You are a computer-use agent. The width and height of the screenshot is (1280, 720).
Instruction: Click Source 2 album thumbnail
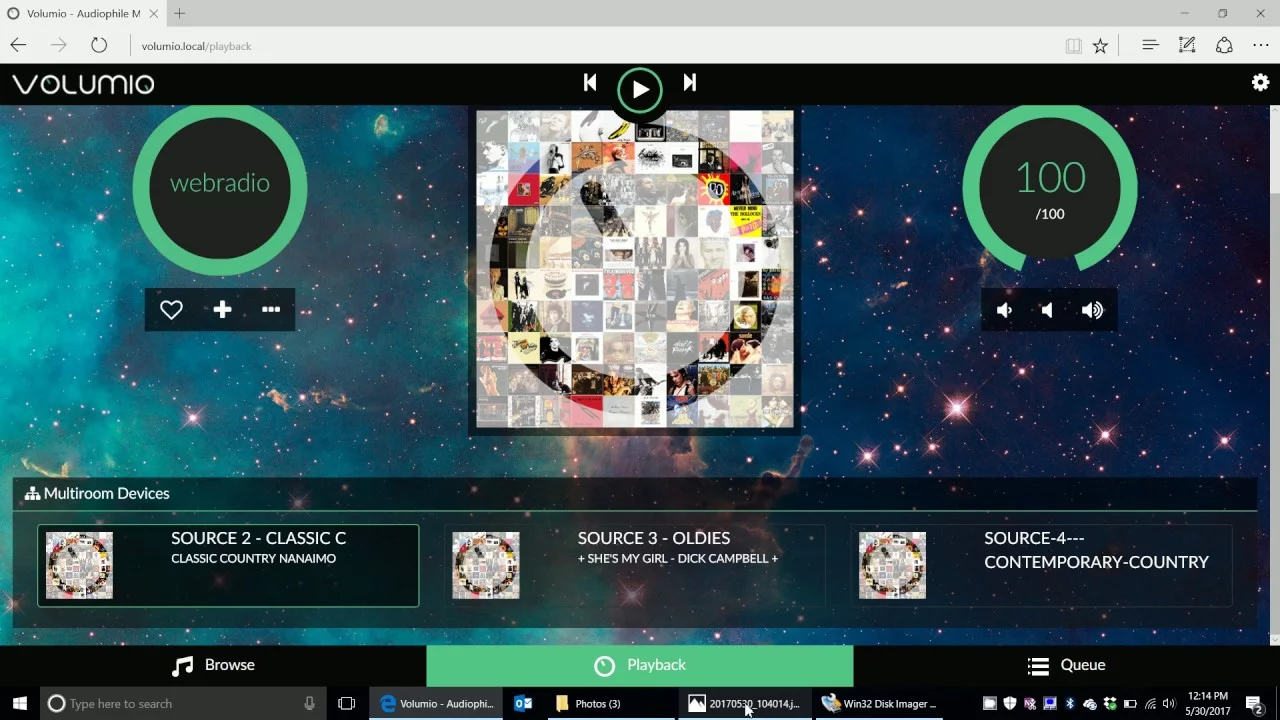coord(79,565)
